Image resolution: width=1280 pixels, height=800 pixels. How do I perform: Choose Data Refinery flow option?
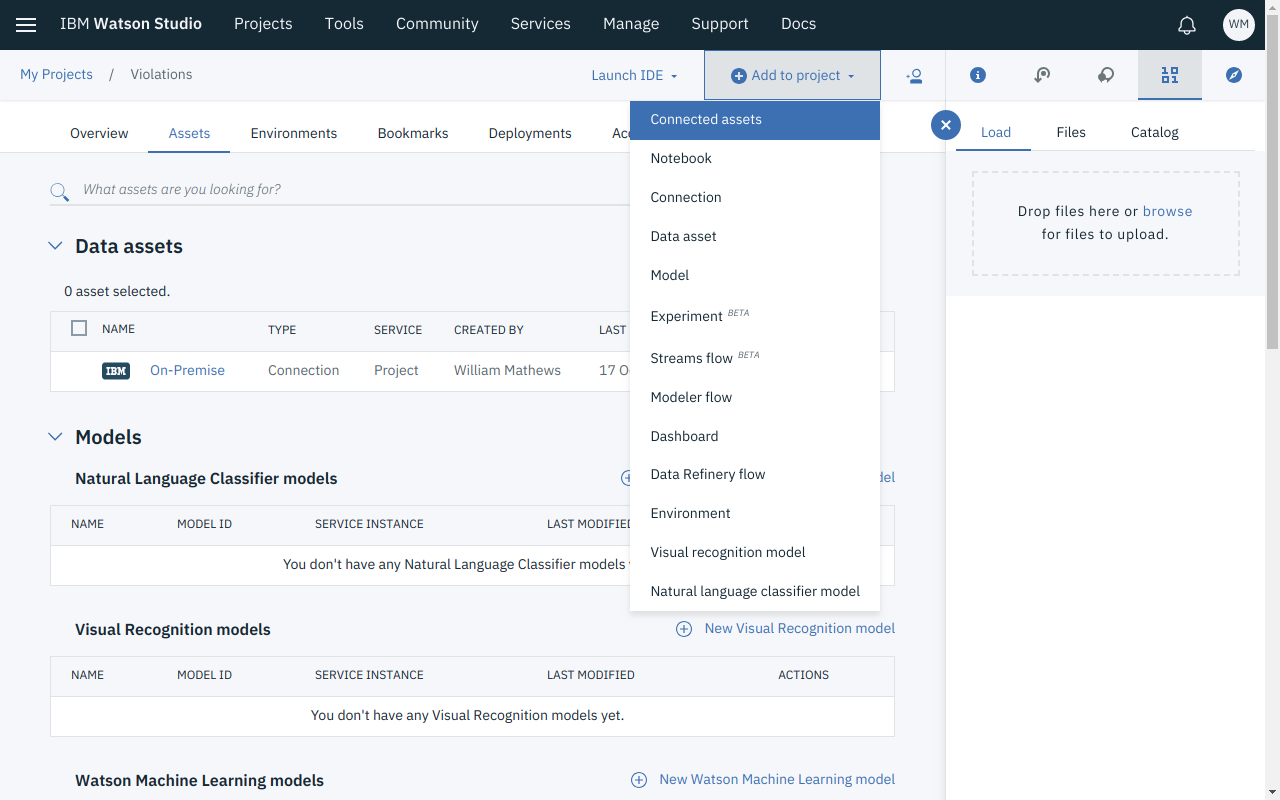point(755,474)
